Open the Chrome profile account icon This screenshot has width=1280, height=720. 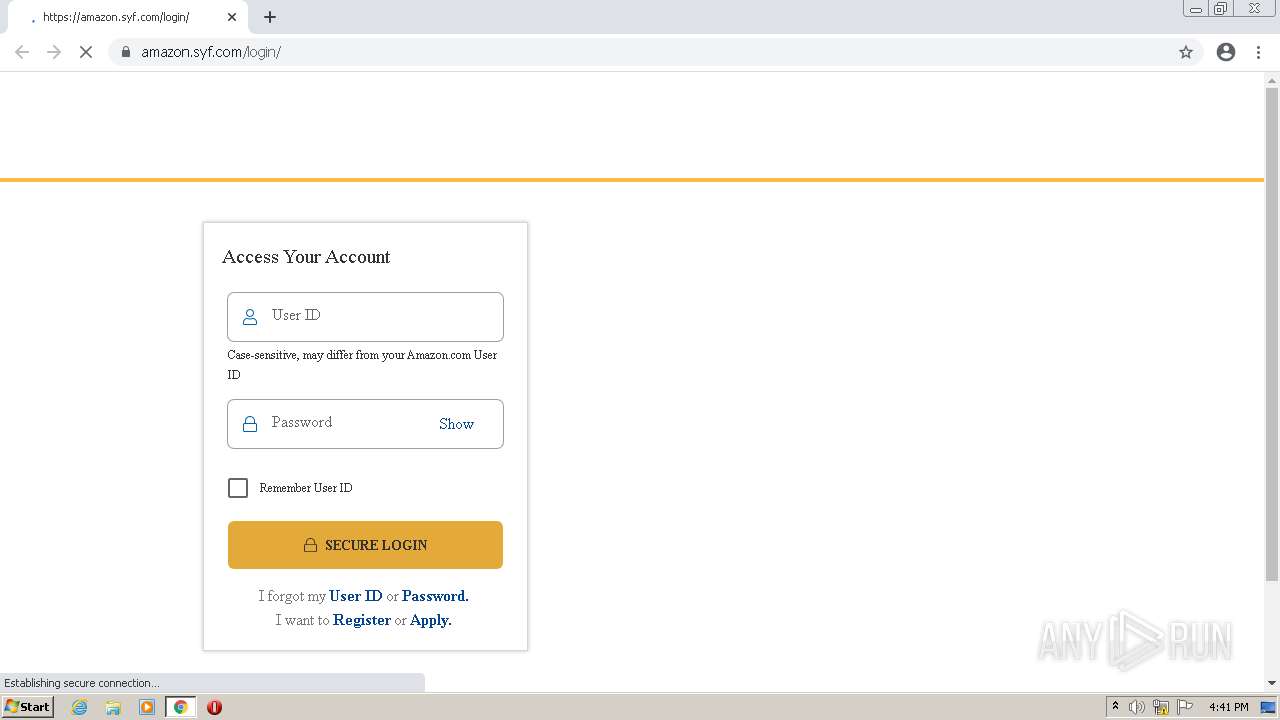coord(1226,52)
